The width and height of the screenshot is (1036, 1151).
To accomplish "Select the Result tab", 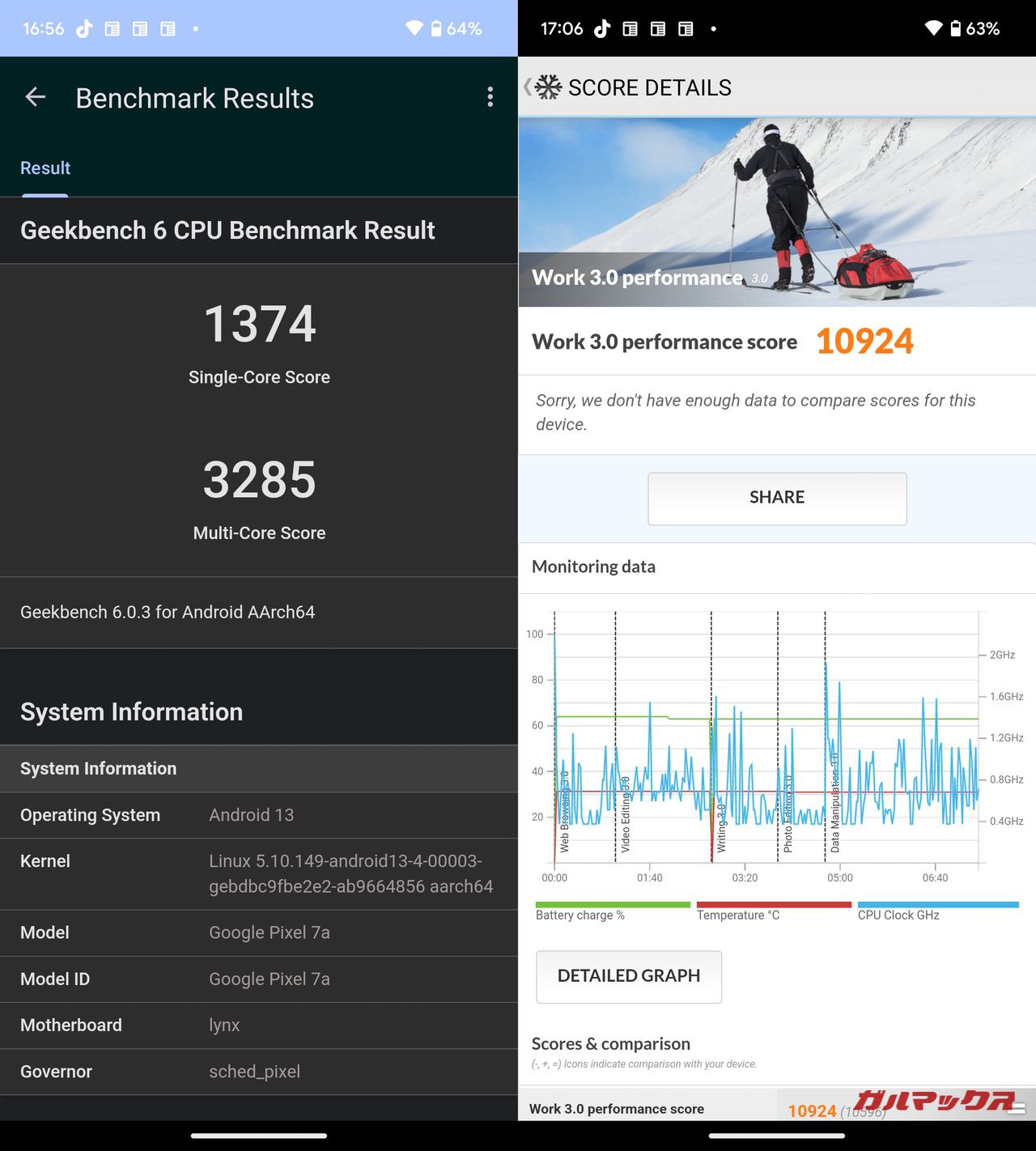I will pos(45,168).
